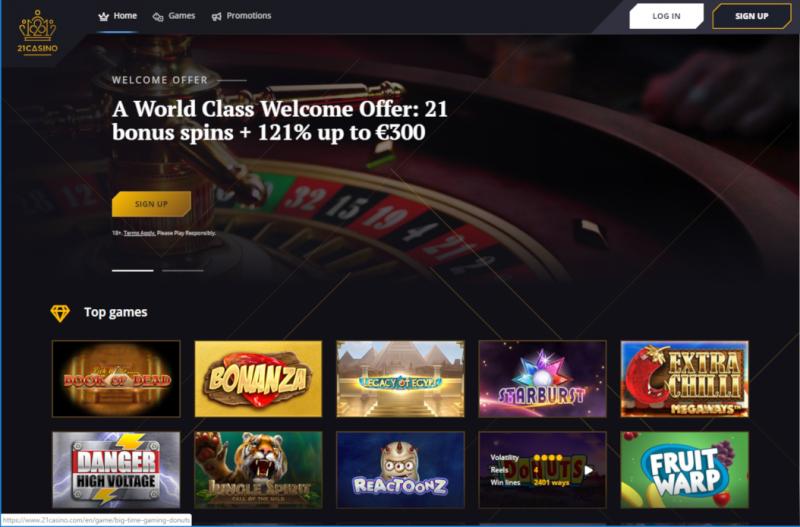Open the Games menu item
Viewport: 800px width, 527px height.
[182, 16]
